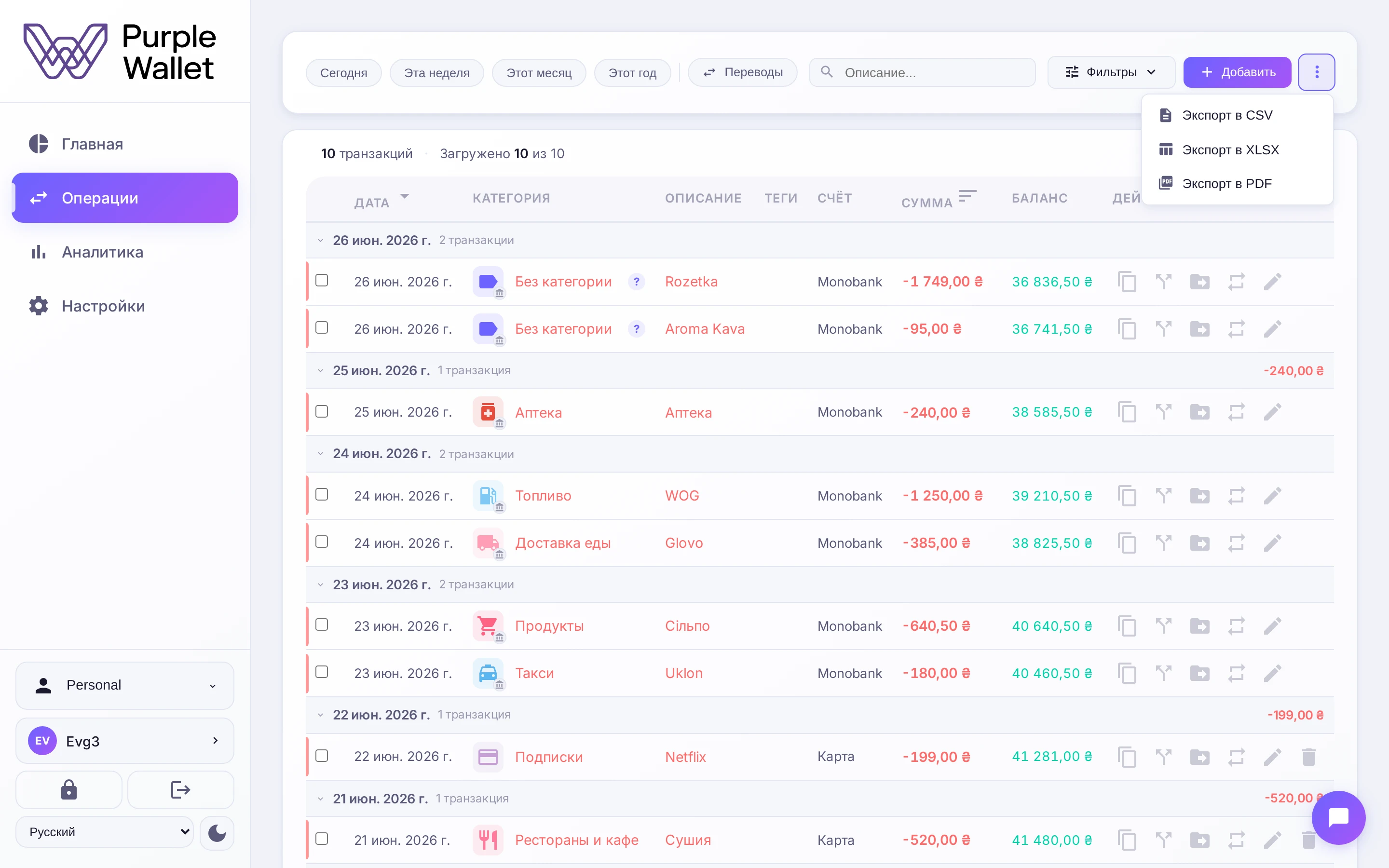
Task: Select the Uklon taxi transaction checkbox
Action: [322, 672]
